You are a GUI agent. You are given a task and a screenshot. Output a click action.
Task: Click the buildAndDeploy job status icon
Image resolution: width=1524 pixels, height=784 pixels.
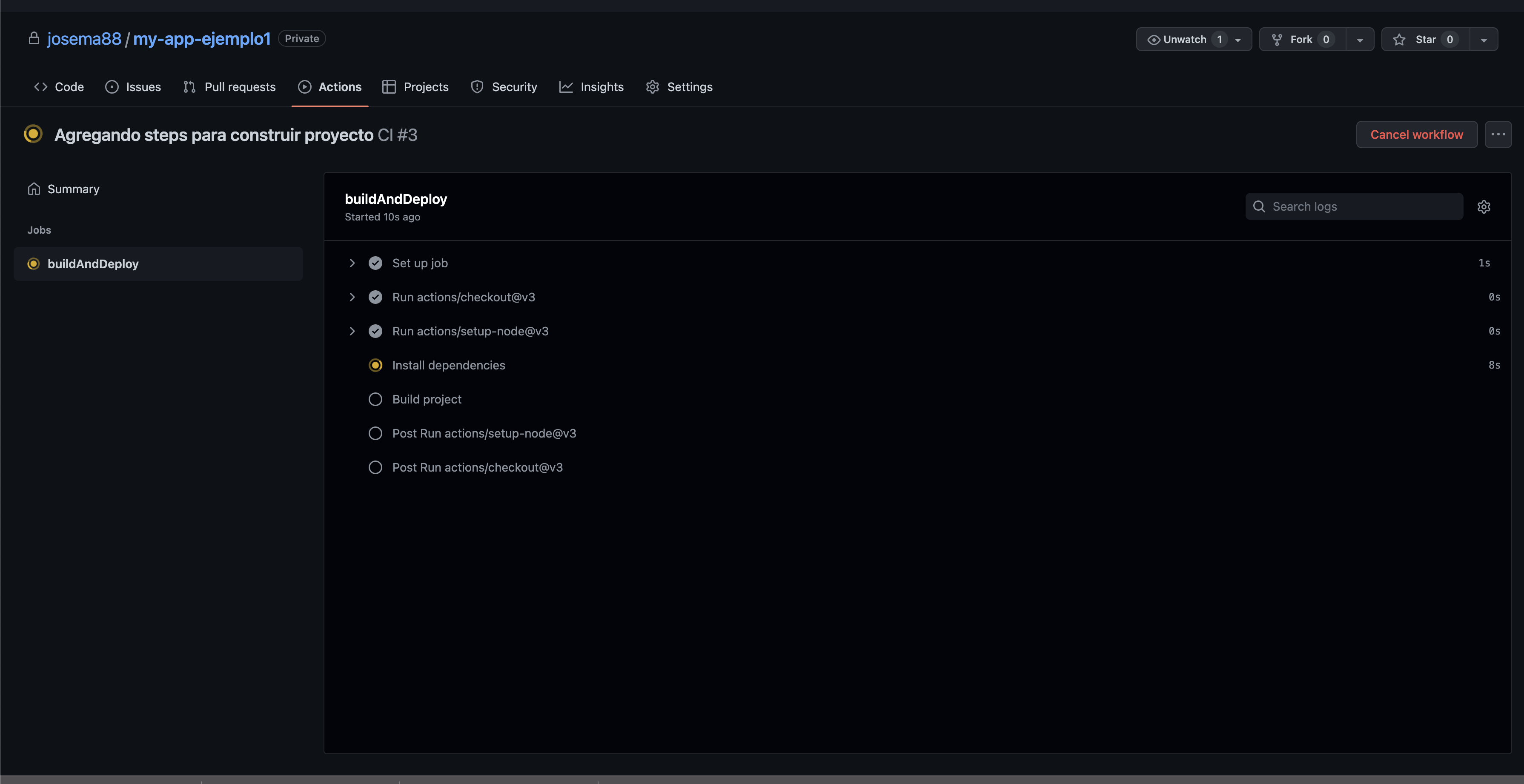pos(34,264)
